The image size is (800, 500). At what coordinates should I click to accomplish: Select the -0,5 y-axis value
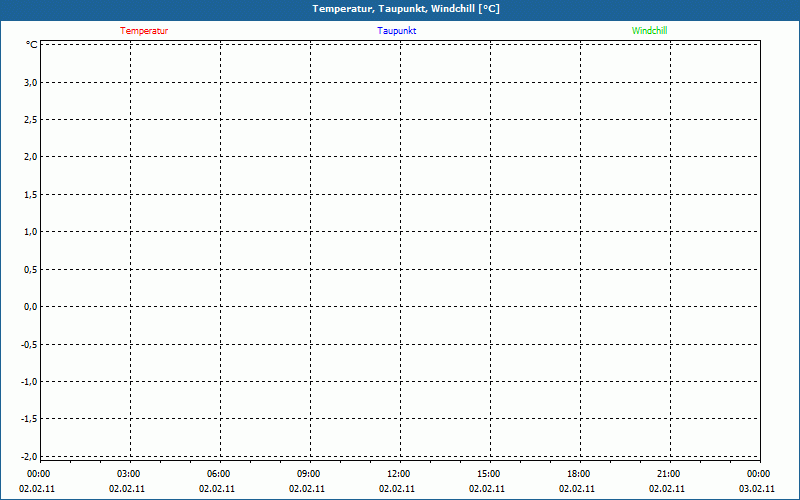point(29,344)
